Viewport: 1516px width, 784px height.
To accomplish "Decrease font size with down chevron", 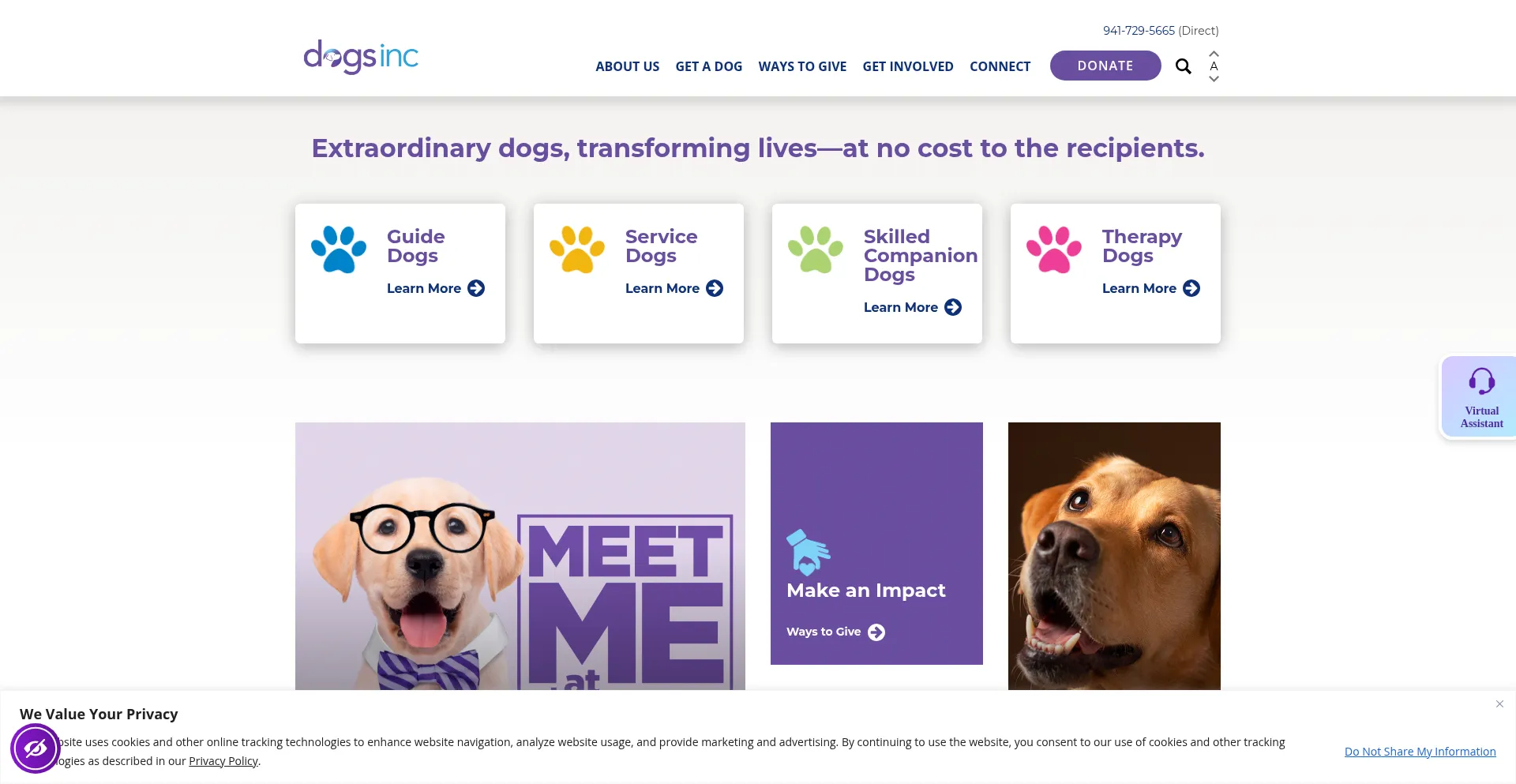I will (1214, 79).
